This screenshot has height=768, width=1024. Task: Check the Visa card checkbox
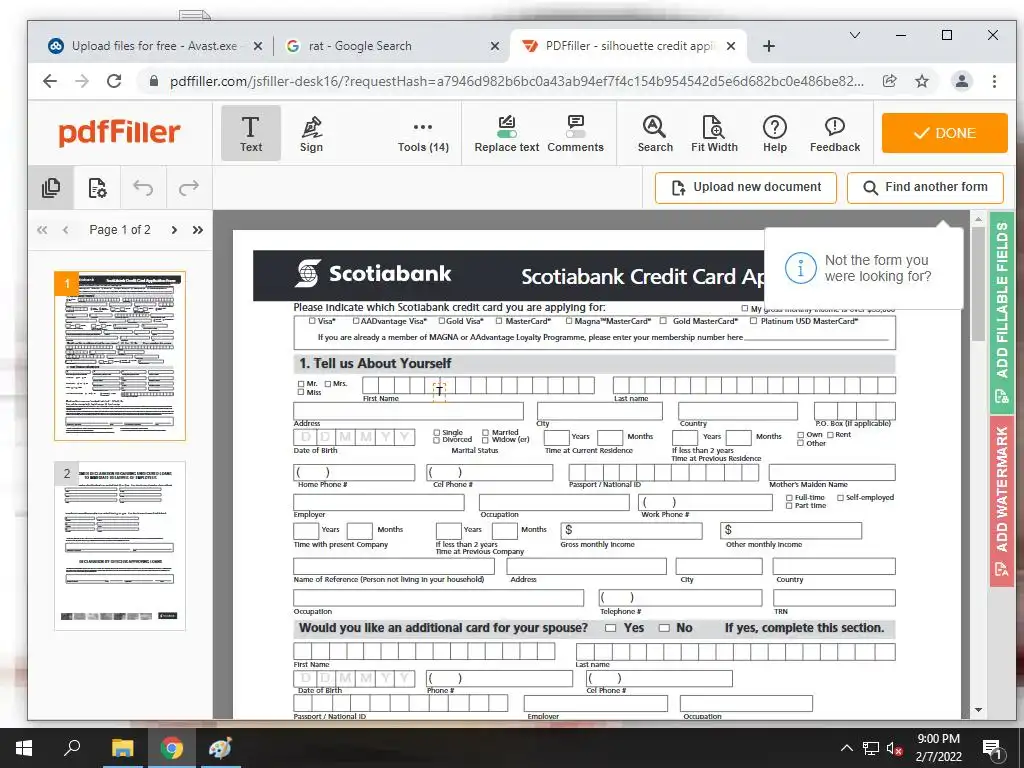click(x=312, y=321)
